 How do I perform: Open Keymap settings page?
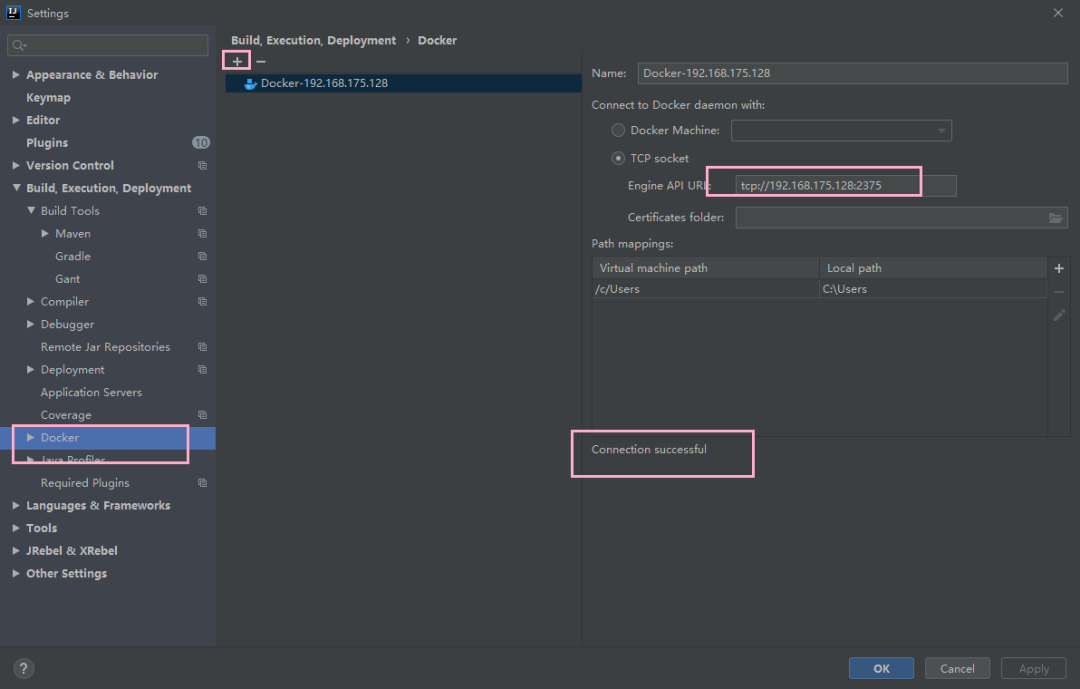pos(48,97)
